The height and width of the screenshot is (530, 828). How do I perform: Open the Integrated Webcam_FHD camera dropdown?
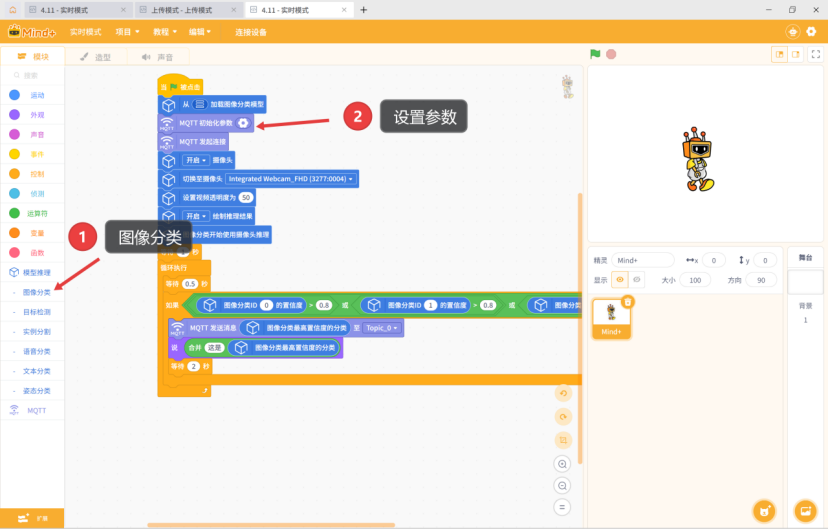291,179
